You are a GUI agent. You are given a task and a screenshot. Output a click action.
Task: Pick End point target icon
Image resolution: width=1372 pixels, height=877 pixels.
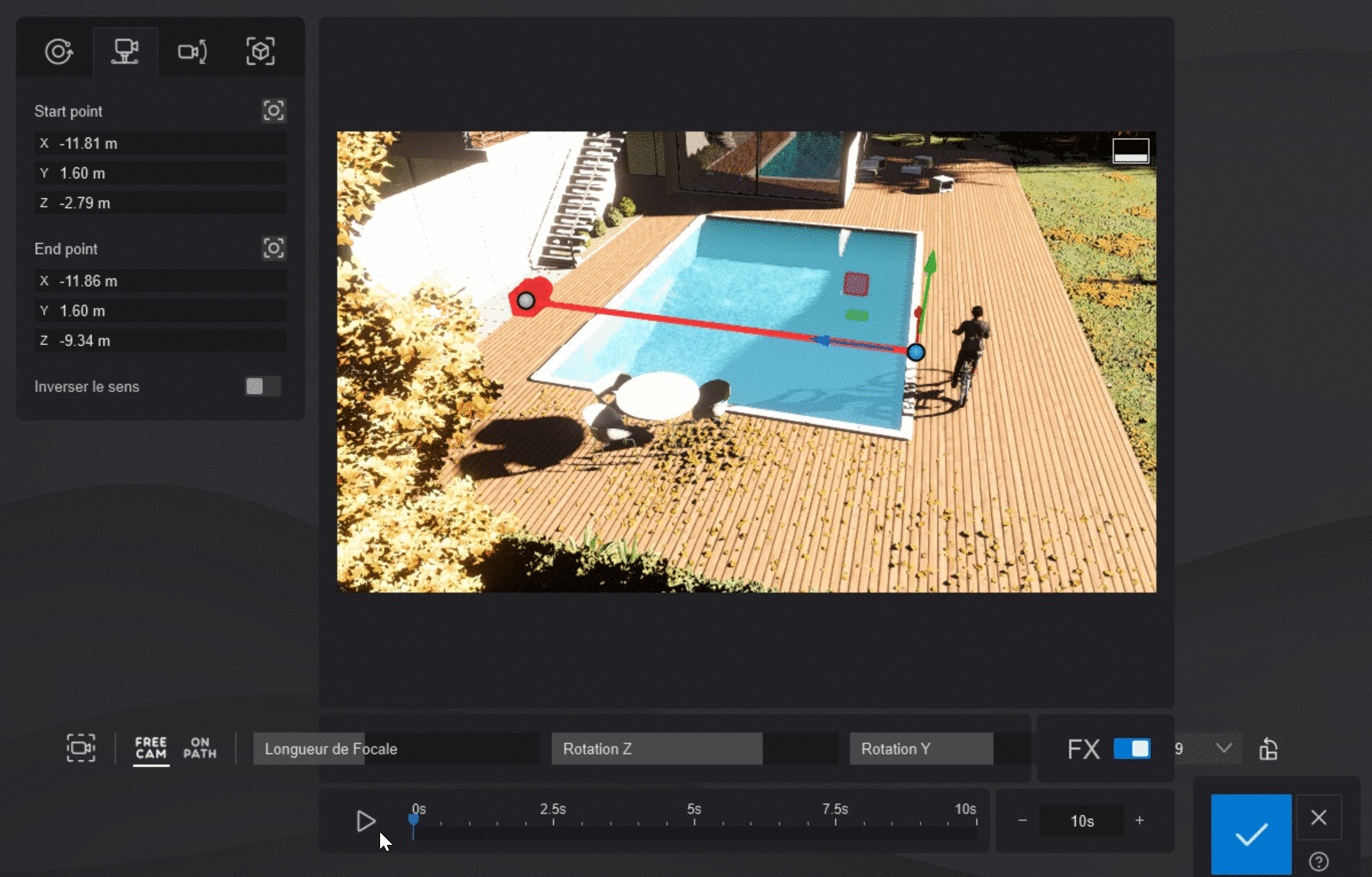click(274, 248)
